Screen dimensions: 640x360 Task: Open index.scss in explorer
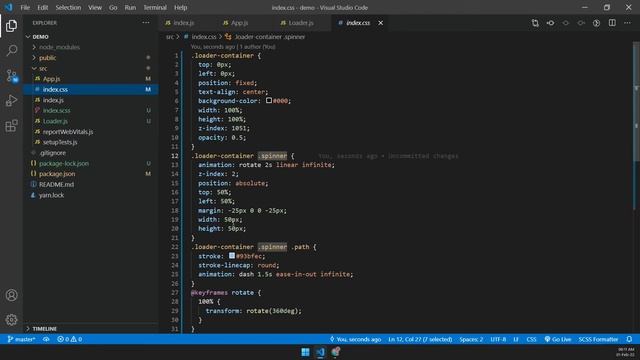click(56, 111)
